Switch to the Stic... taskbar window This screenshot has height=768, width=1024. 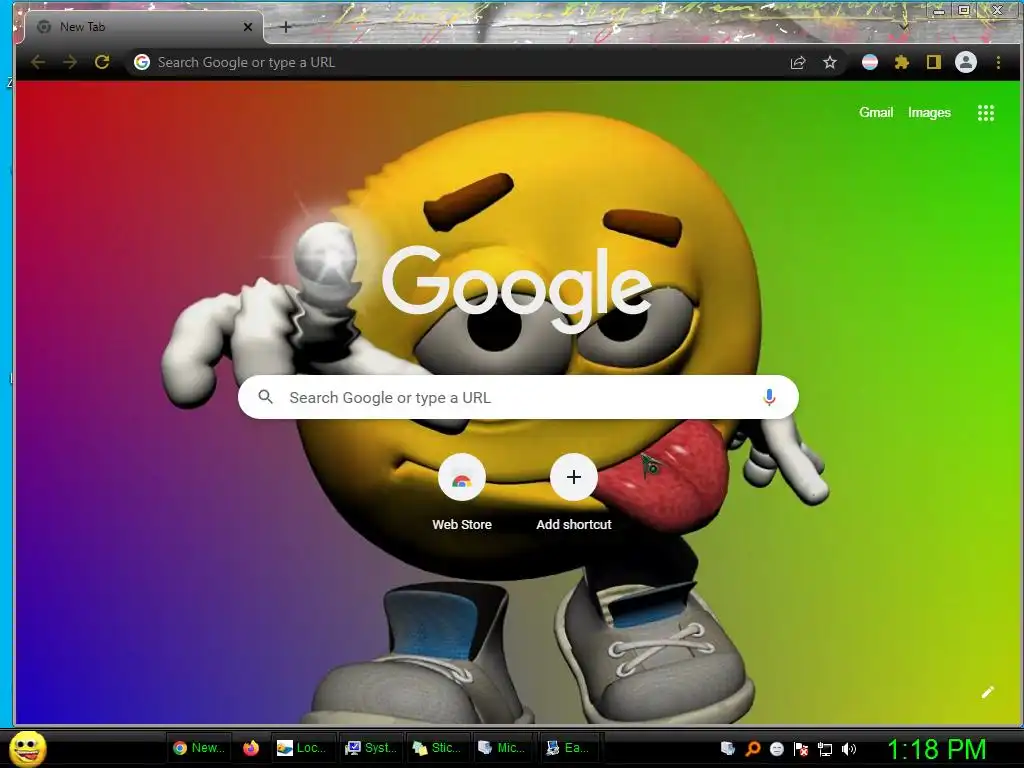tap(438, 748)
